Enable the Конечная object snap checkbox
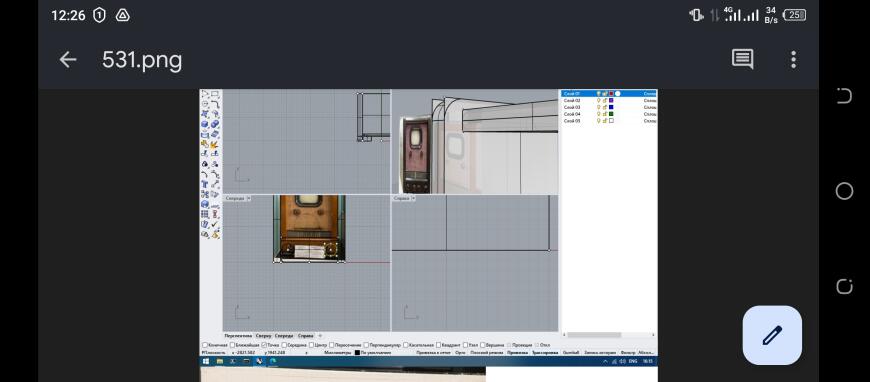This screenshot has width=870, height=382. [x=205, y=345]
